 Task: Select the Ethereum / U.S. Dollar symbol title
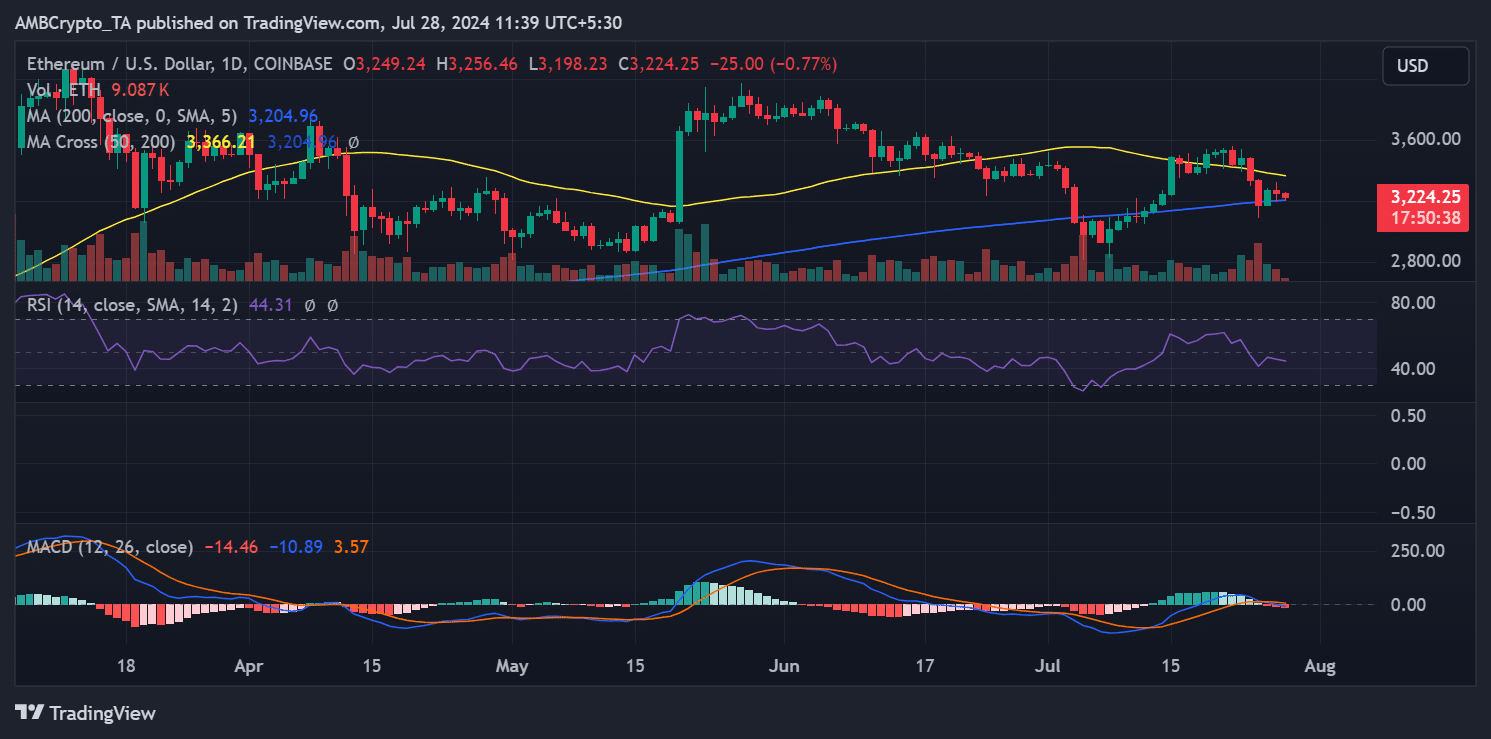pyautogui.click(x=180, y=64)
